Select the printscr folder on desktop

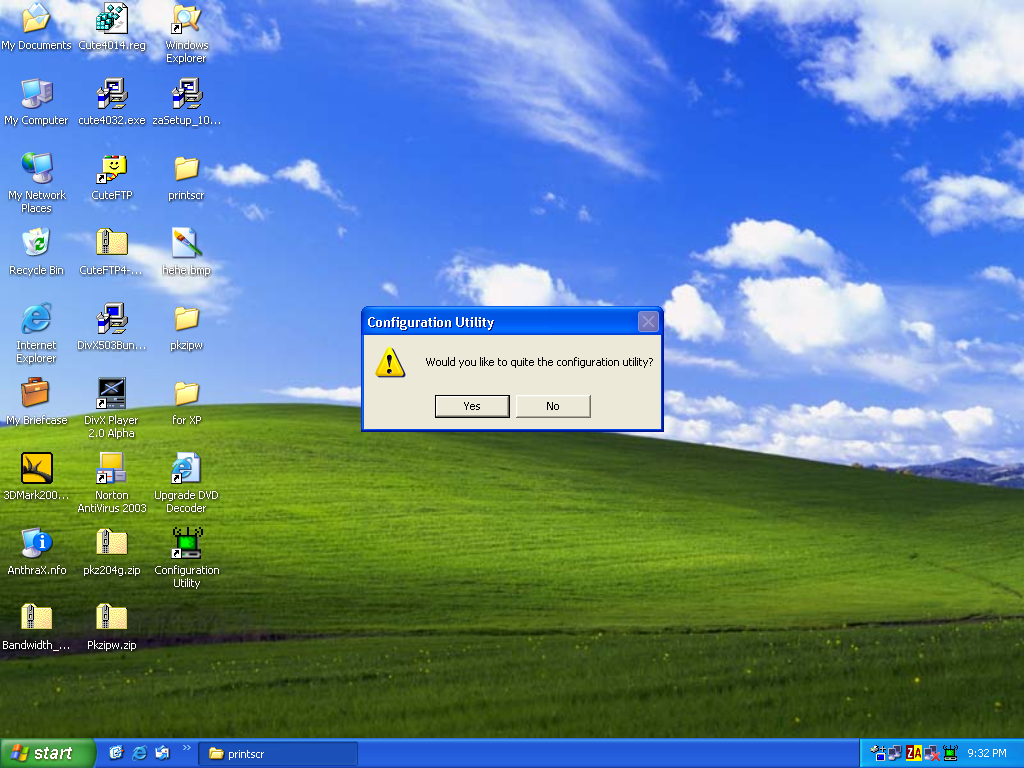(187, 177)
